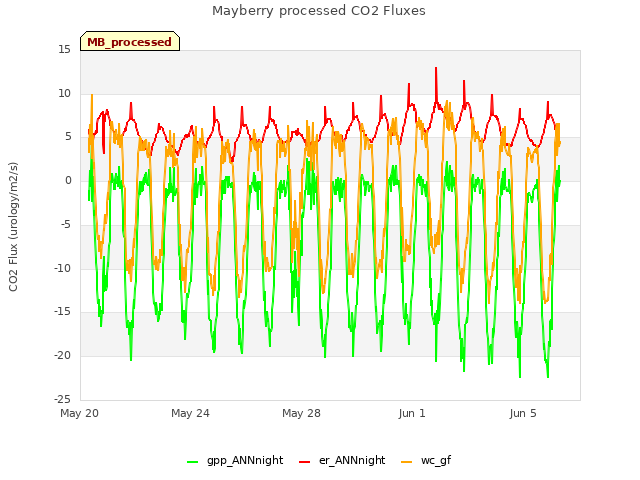
Task: Click the Jun 1 x-axis label
Action: point(412,413)
